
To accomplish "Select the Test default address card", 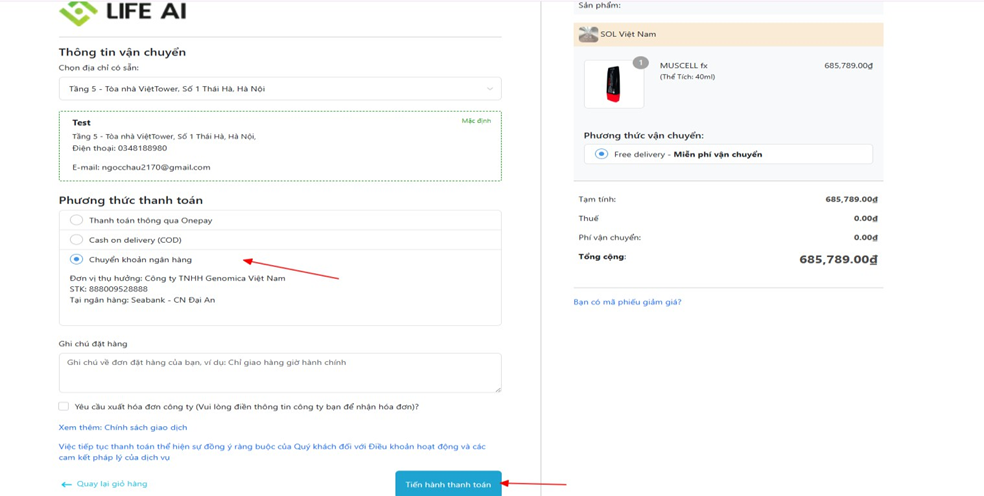I will 280,145.
